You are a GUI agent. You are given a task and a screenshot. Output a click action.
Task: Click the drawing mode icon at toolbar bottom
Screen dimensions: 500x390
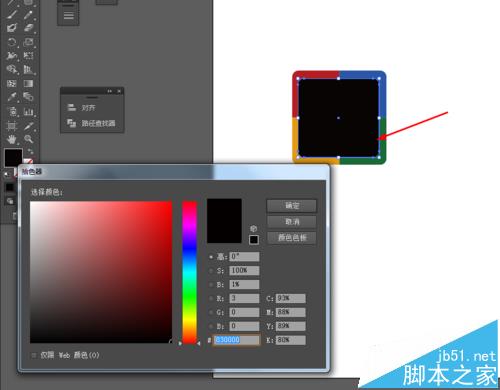(x=10, y=201)
